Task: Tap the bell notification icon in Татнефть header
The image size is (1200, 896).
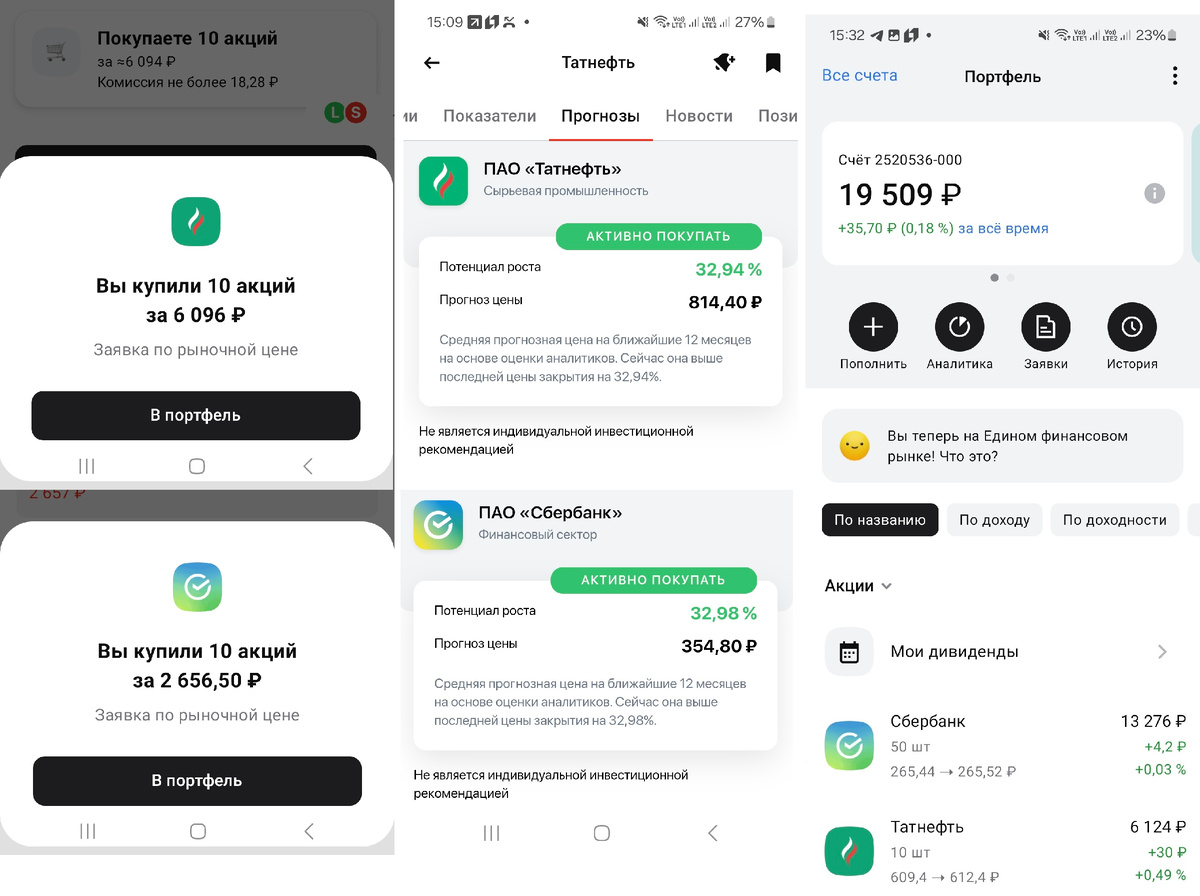Action: 724,63
